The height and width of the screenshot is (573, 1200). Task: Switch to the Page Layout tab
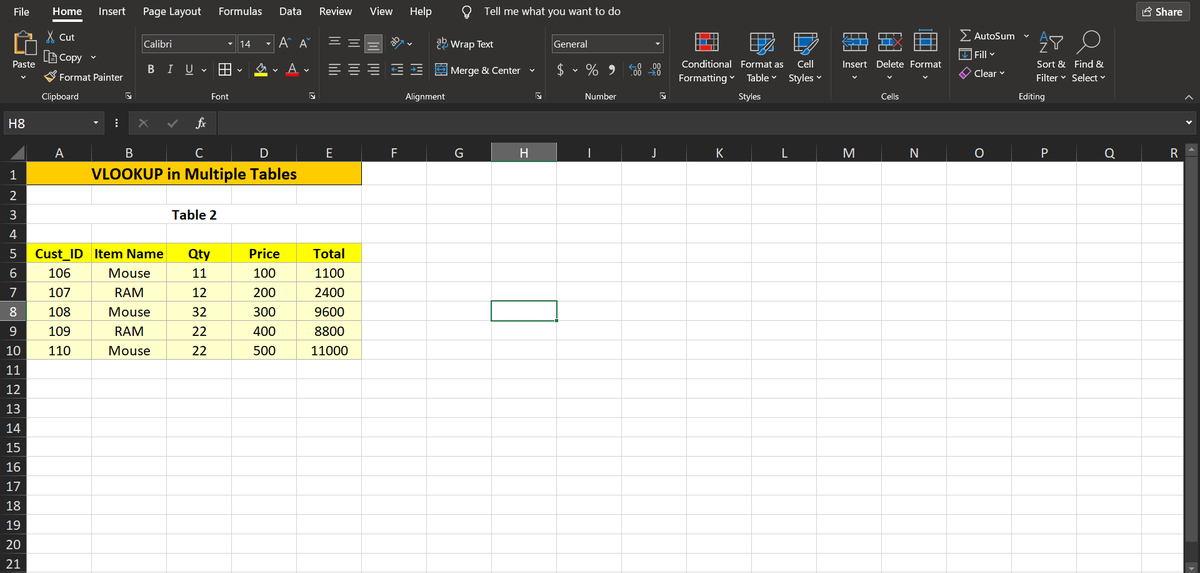pos(172,11)
